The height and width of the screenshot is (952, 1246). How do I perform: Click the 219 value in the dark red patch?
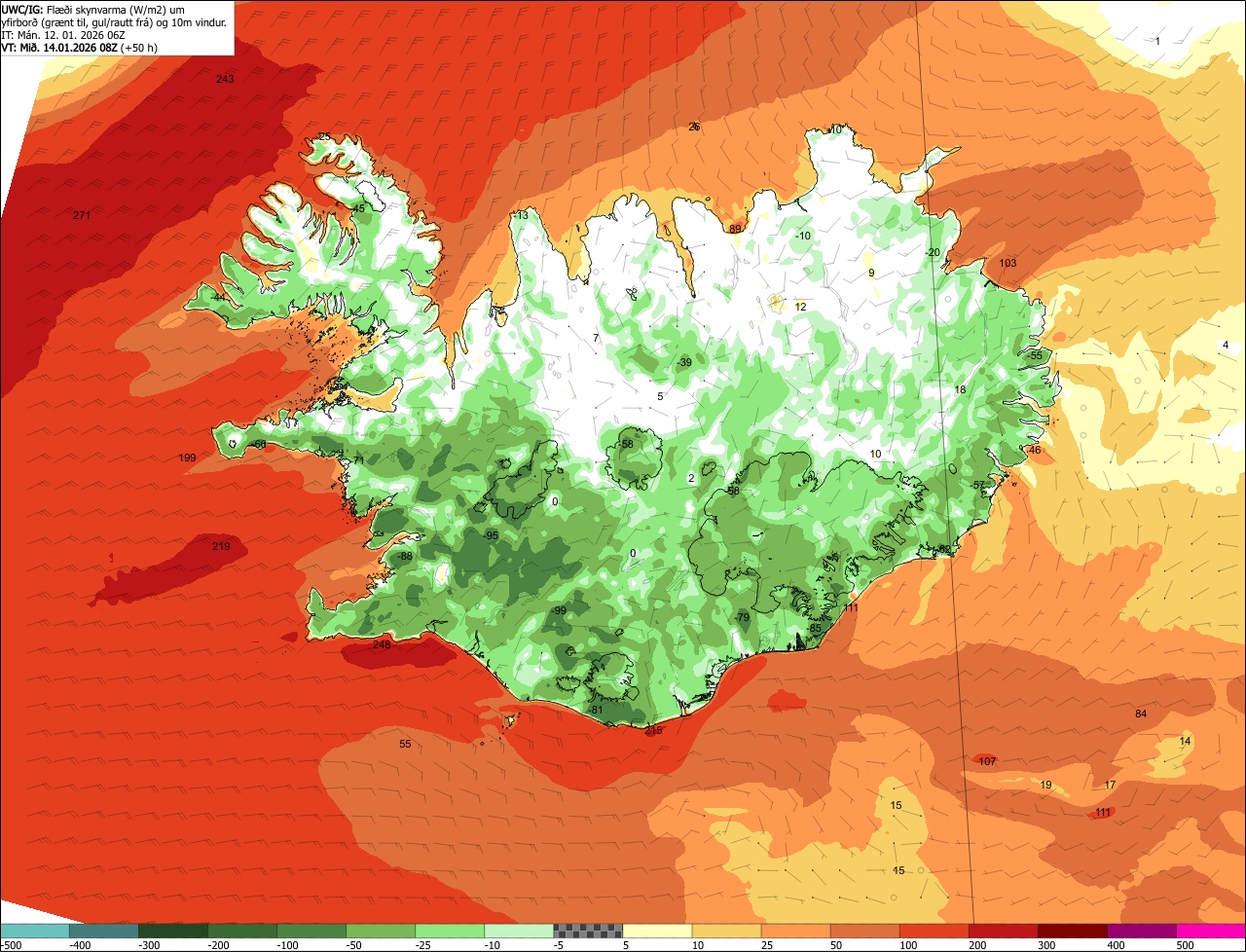coord(221,546)
